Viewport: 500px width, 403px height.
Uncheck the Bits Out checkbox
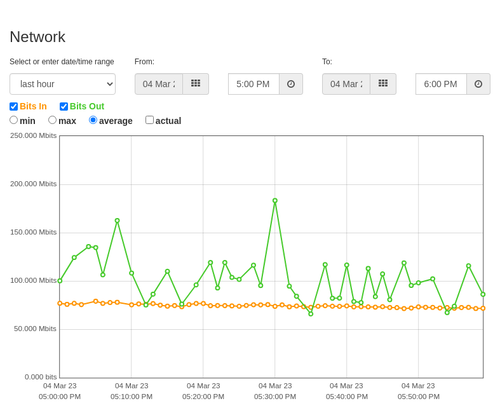(64, 106)
